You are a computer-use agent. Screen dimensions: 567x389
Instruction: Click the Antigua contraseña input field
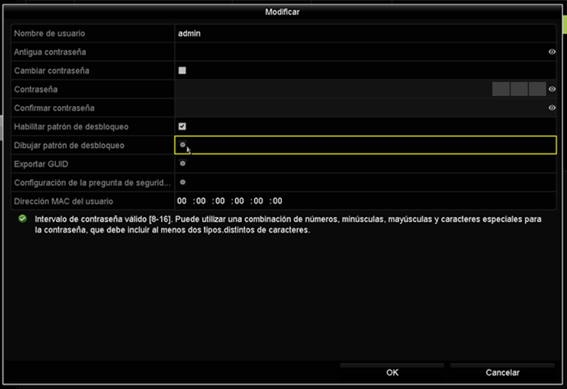coord(361,52)
